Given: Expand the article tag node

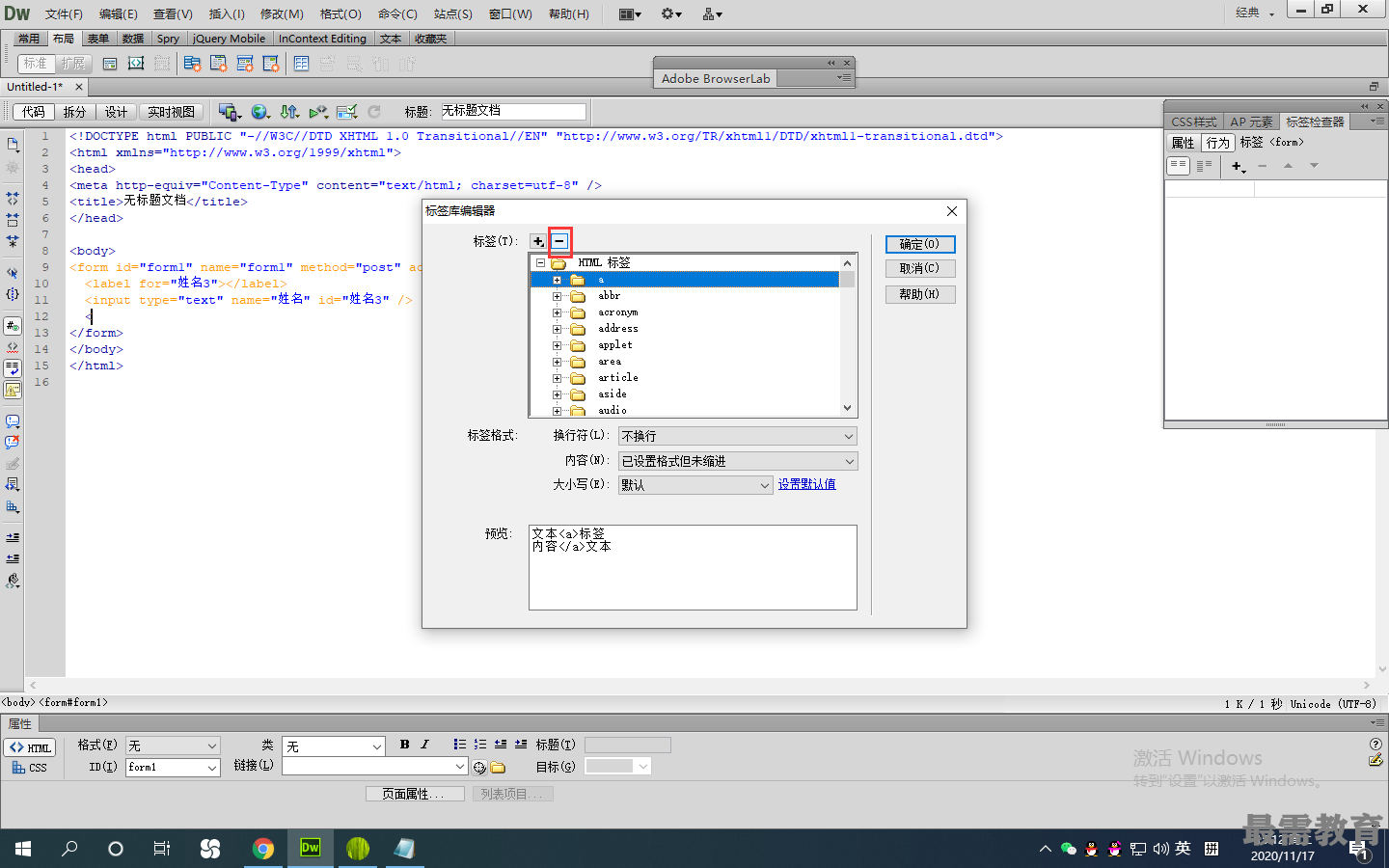Looking at the screenshot, I should pyautogui.click(x=557, y=378).
